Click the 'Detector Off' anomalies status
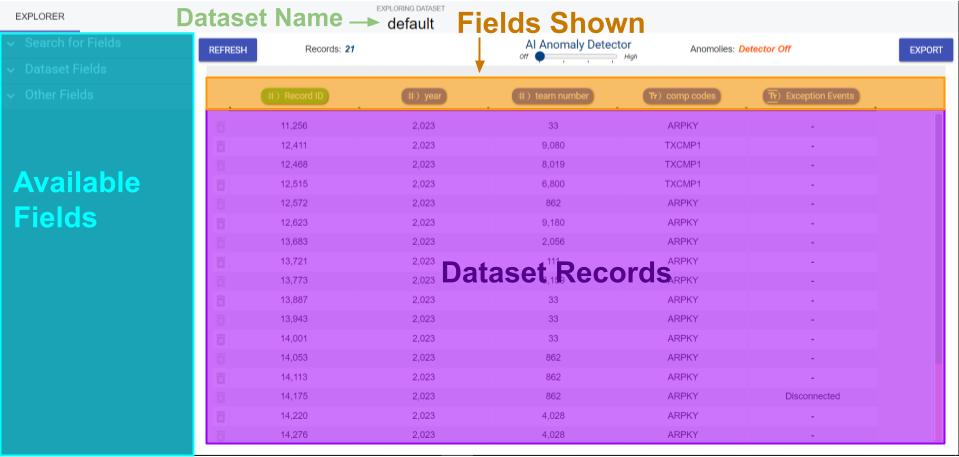 765,49
